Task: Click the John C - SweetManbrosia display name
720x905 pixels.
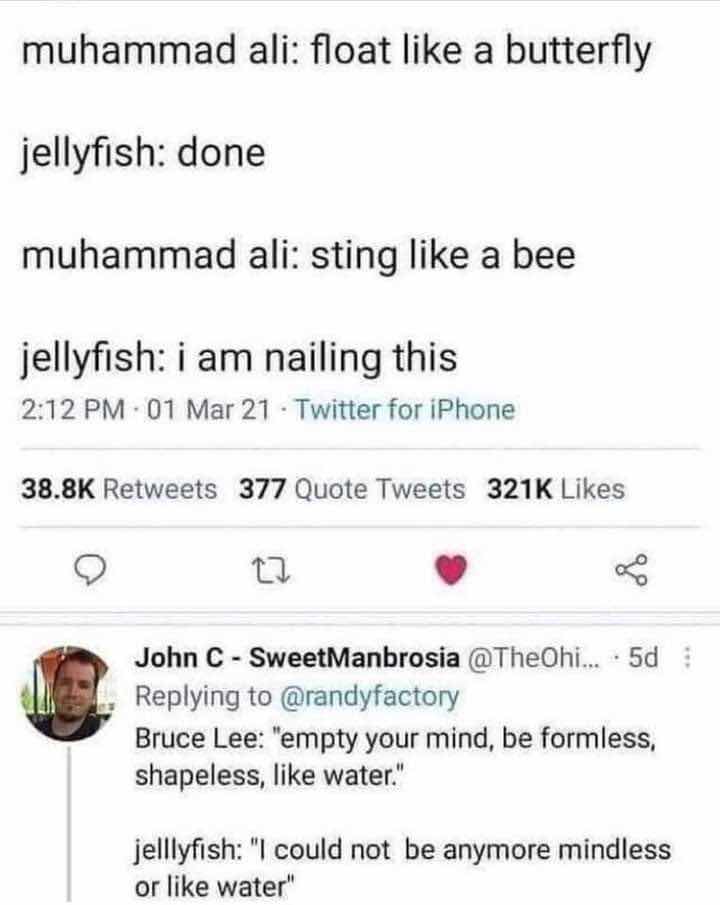Action: 297,657
